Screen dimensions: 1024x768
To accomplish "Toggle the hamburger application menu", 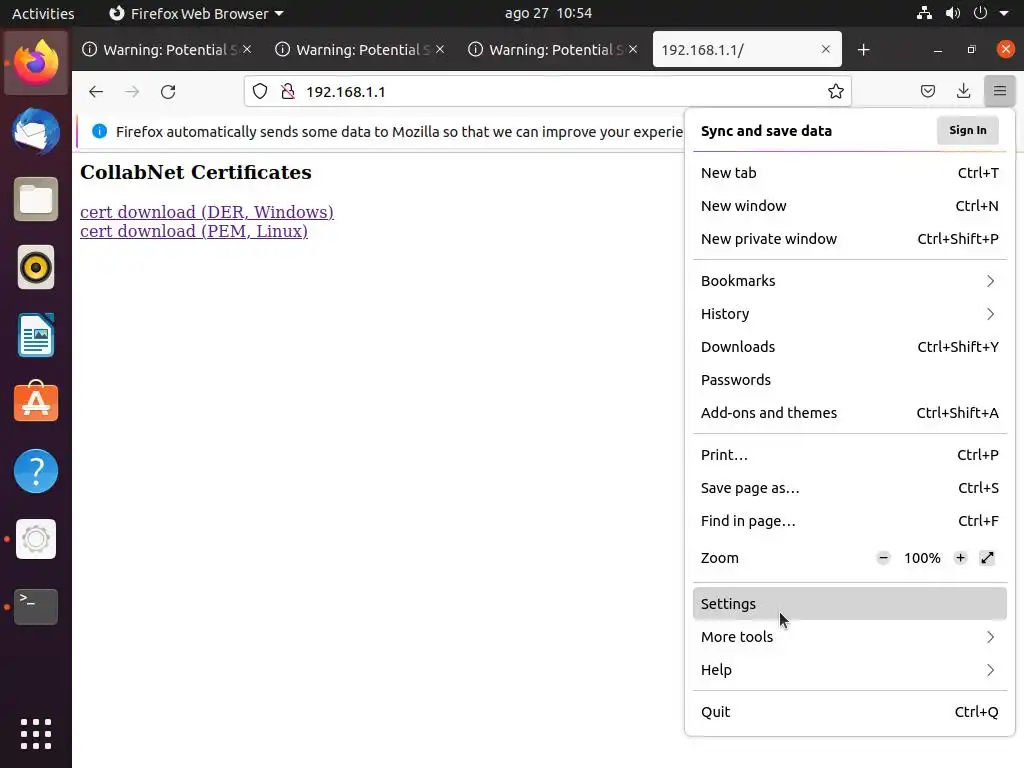I will tap(999, 92).
